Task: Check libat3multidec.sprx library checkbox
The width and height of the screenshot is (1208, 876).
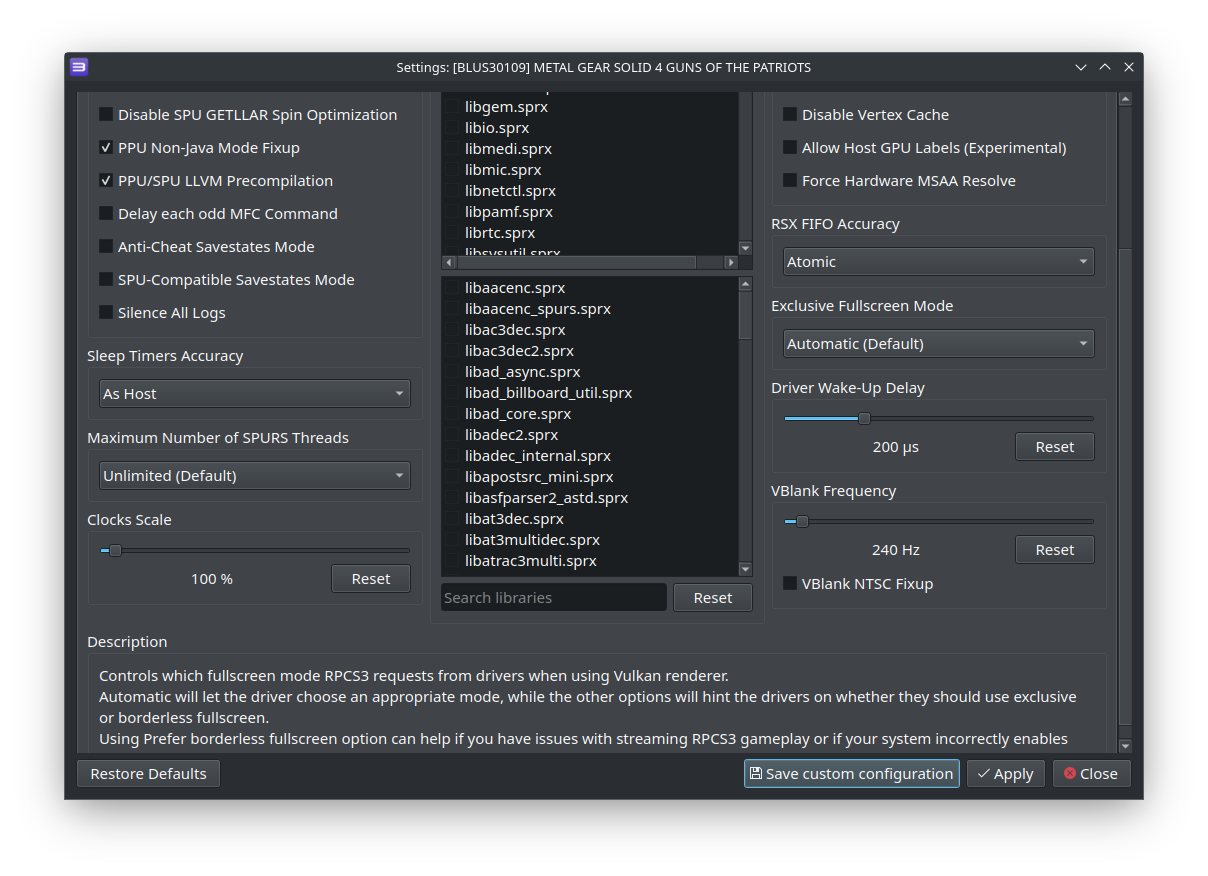Action: 453,540
